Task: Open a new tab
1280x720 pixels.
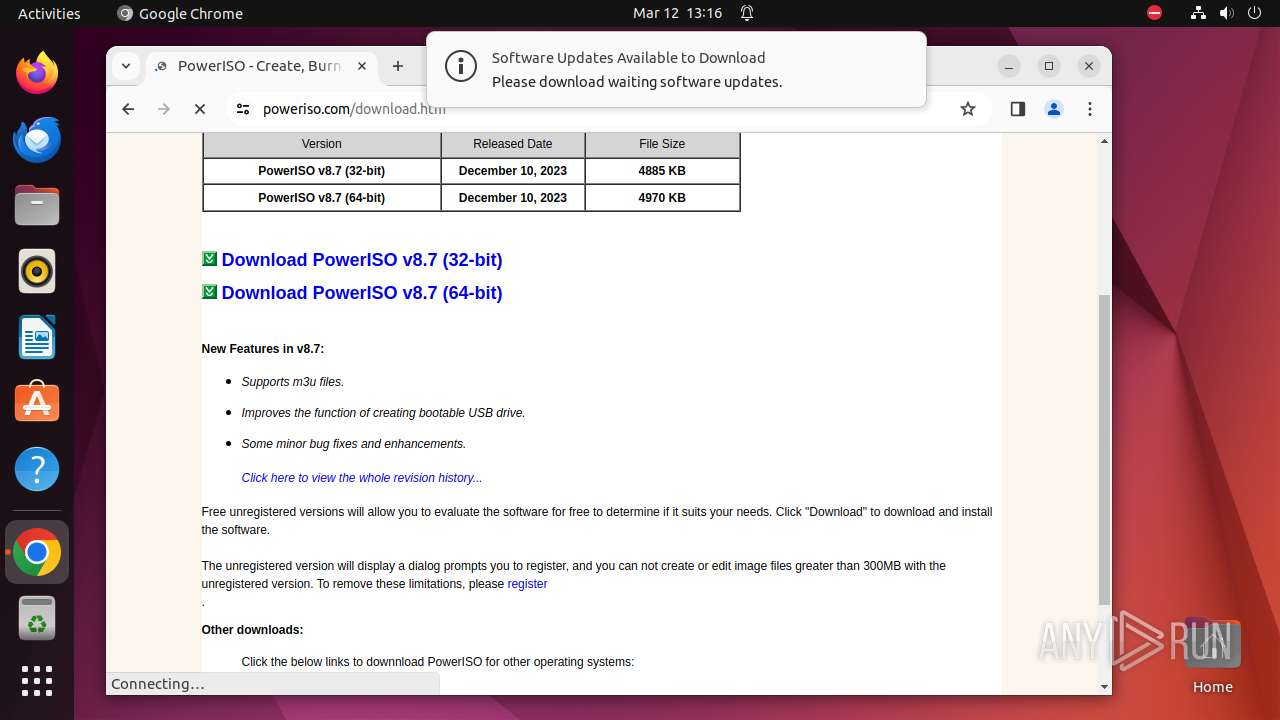Action: point(398,66)
